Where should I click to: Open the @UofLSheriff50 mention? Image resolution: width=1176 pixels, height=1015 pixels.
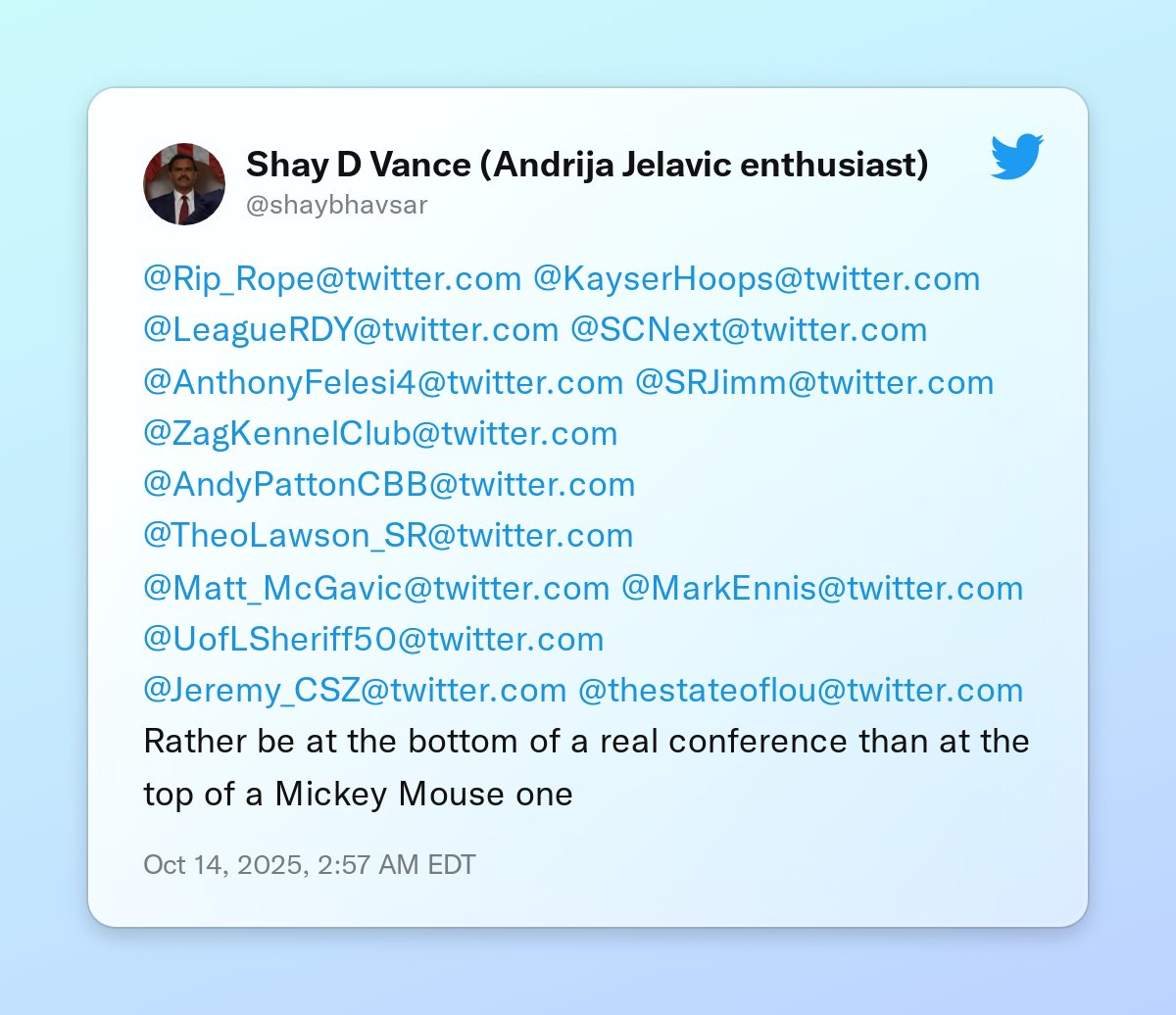click(373, 640)
